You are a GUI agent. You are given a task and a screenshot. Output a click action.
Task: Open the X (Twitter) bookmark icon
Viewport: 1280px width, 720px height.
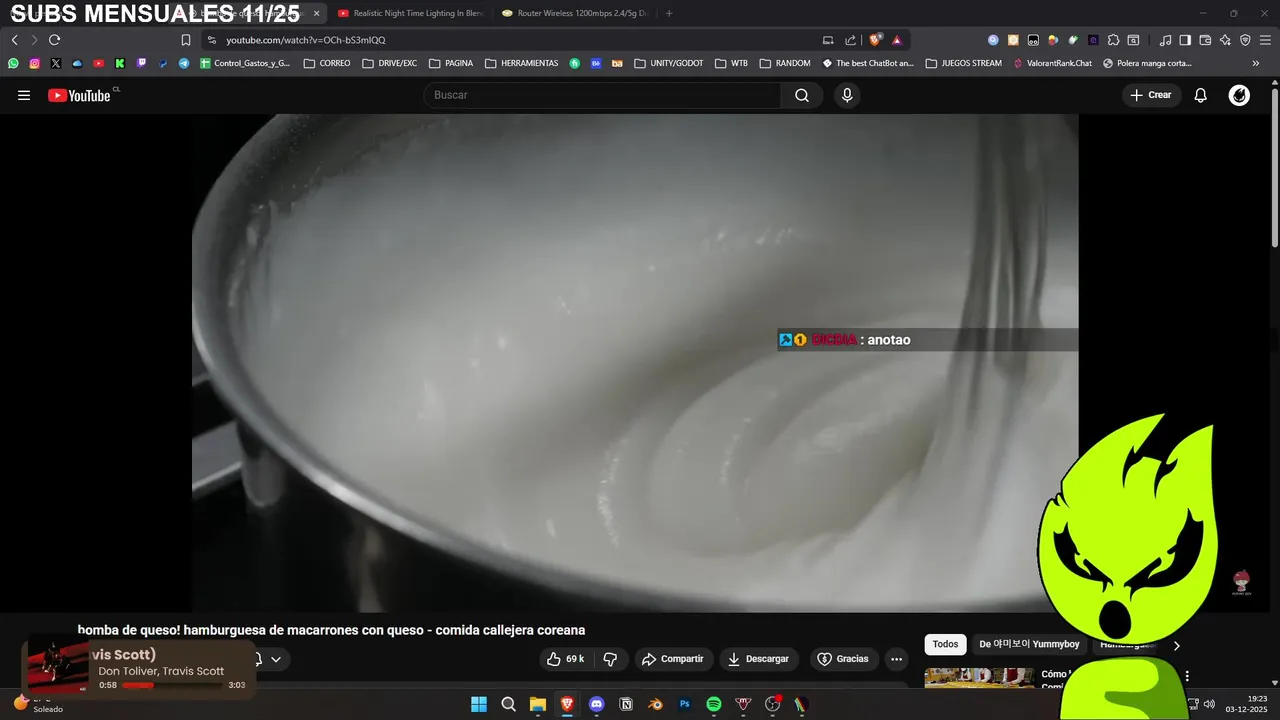[x=55, y=63]
